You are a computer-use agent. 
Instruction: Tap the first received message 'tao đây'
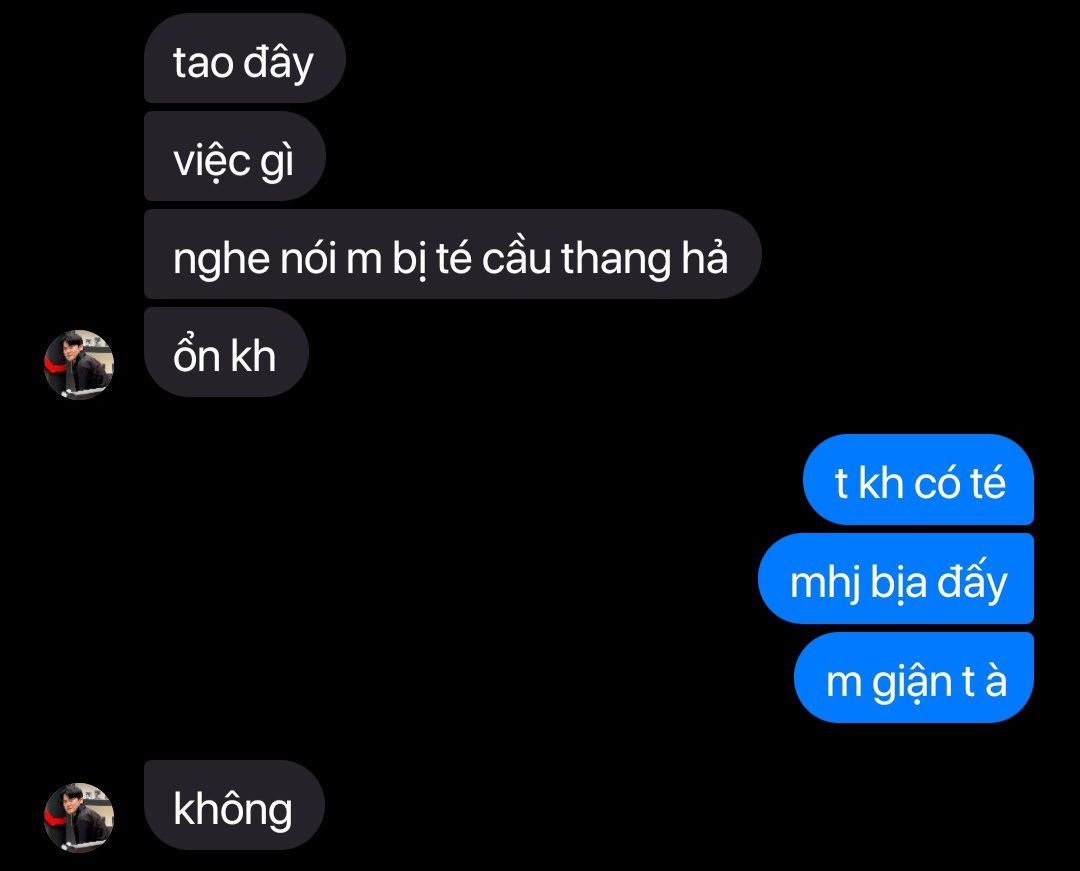pyautogui.click(x=245, y=58)
